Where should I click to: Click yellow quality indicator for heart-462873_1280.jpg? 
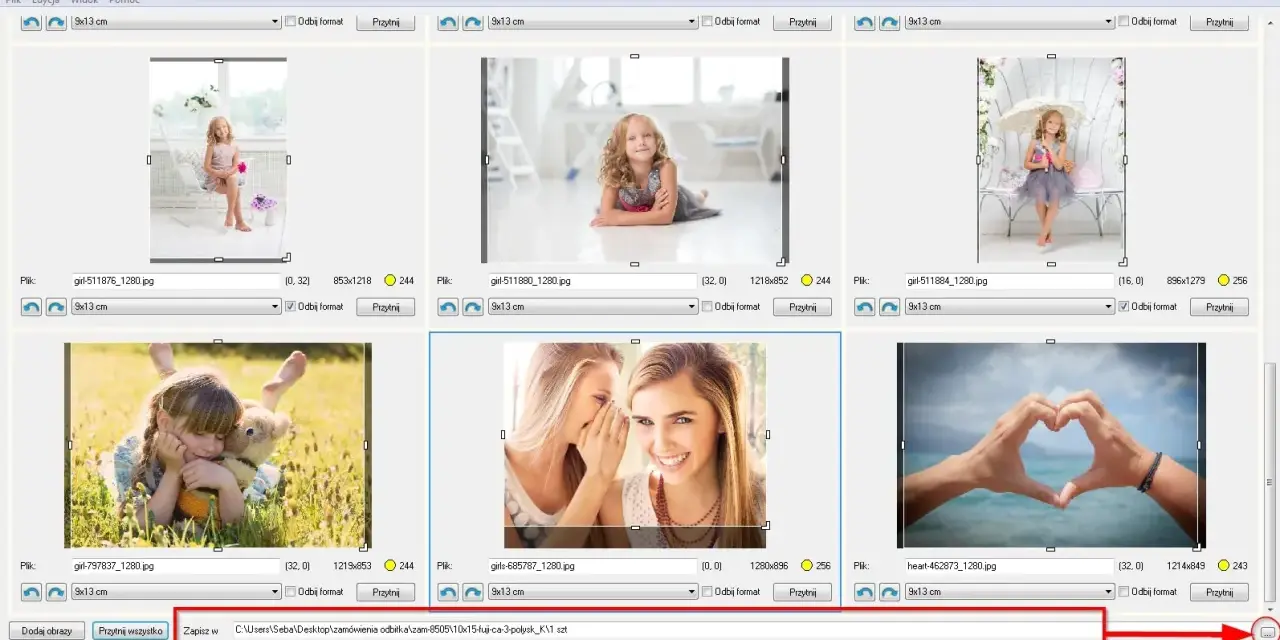1224,566
